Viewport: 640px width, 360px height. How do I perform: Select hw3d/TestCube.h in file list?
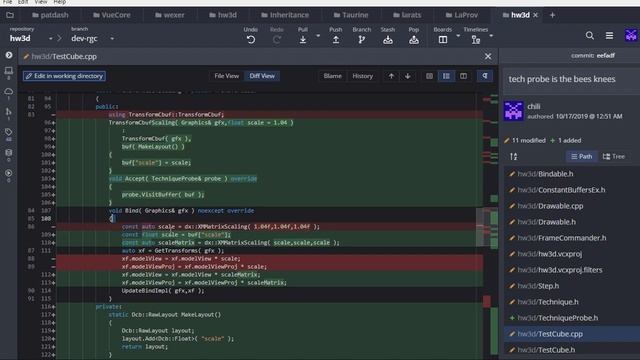click(571, 350)
